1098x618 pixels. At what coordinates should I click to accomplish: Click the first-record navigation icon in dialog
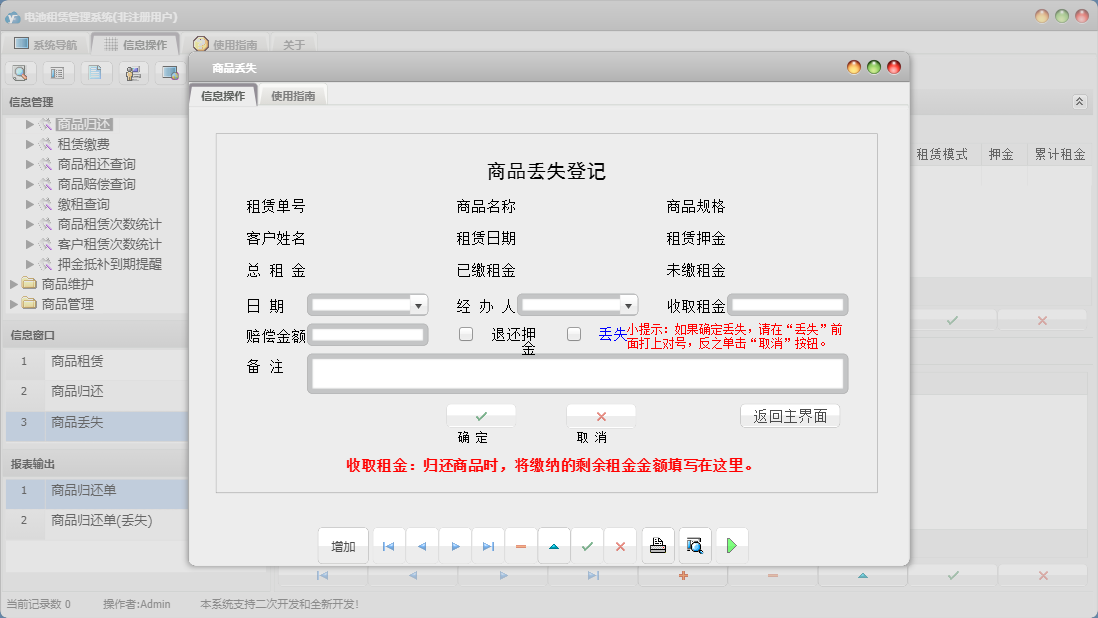pos(388,545)
